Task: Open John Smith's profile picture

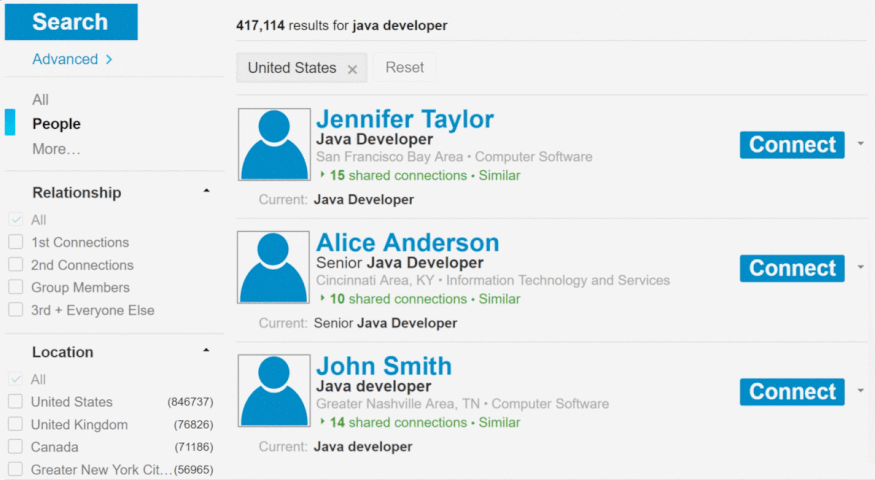Action: [x=274, y=391]
